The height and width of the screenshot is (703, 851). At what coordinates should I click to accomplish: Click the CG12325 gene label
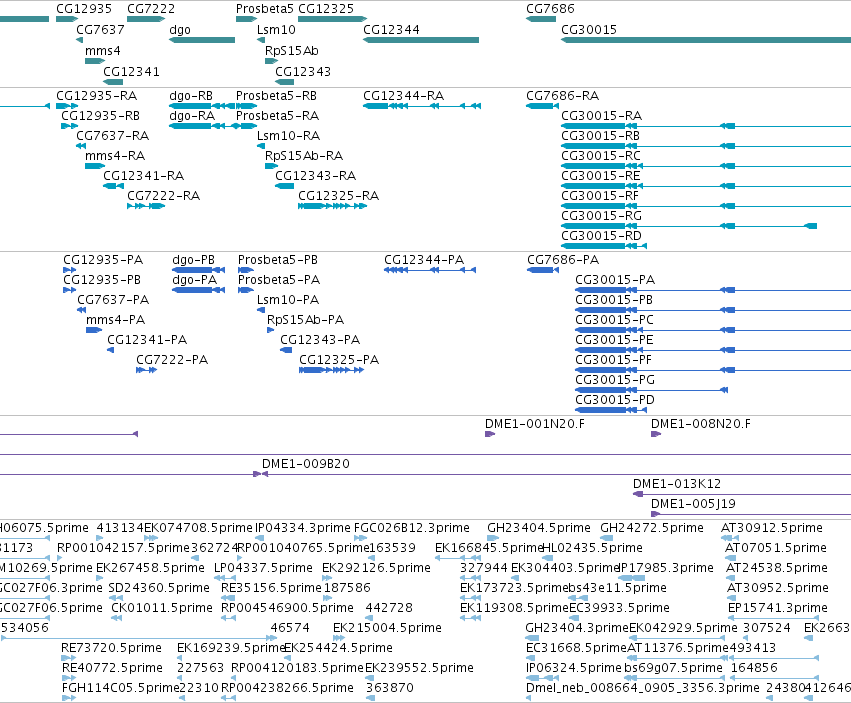click(x=326, y=9)
